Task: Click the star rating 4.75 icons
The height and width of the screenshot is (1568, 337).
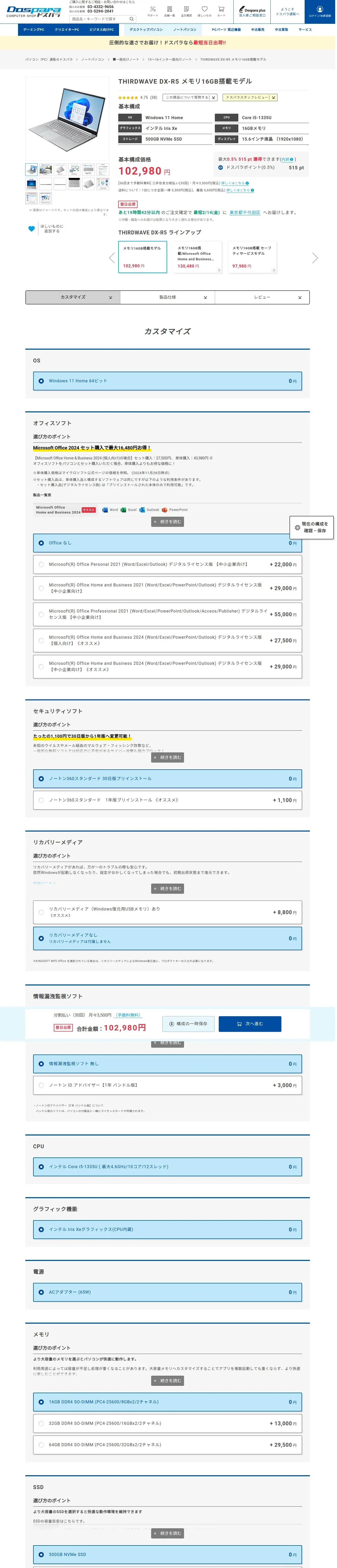Action: [128, 97]
